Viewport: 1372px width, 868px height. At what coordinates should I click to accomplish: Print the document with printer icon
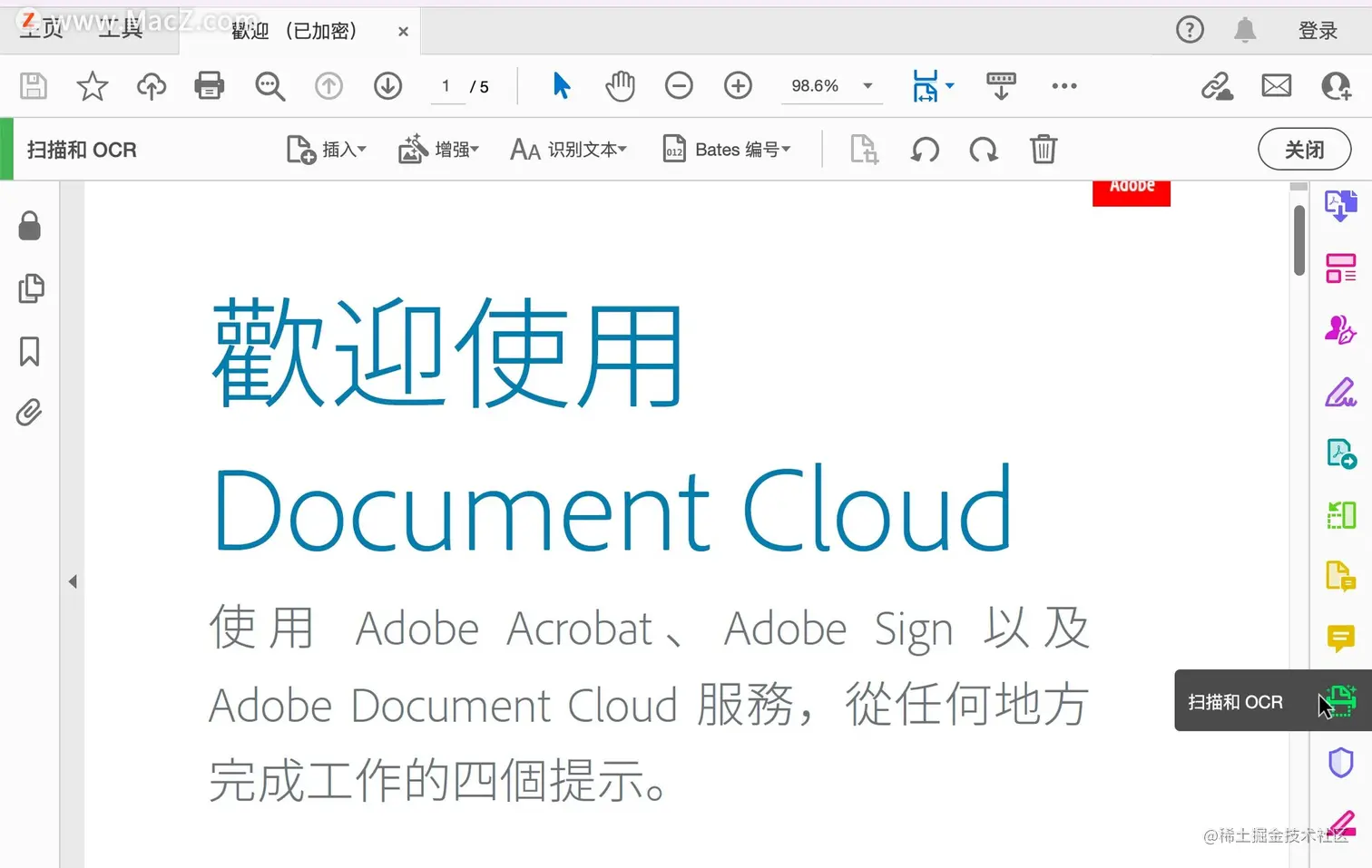210,86
